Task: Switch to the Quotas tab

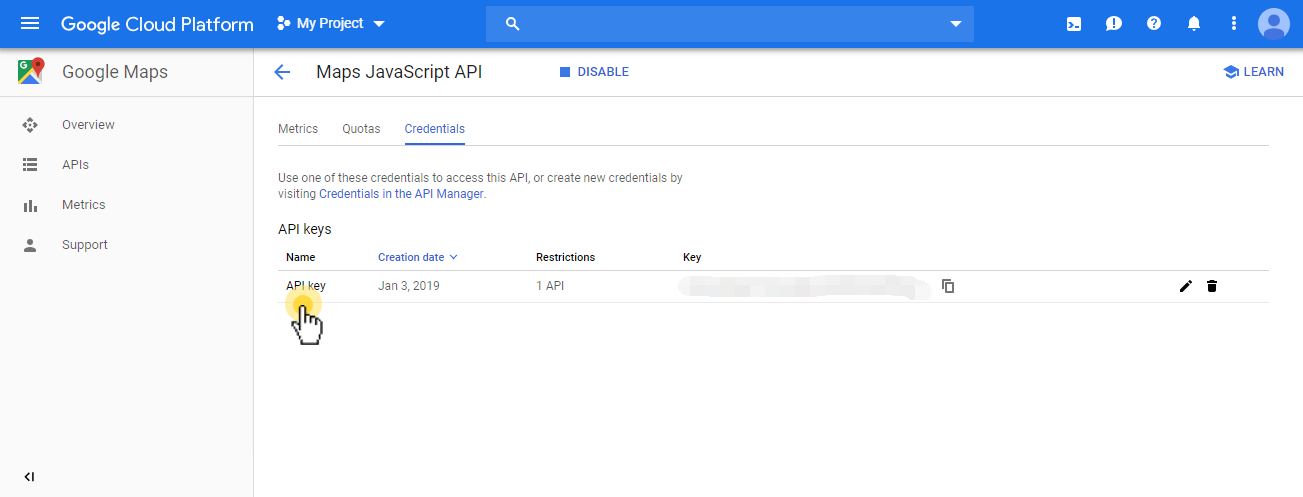Action: pos(361,129)
